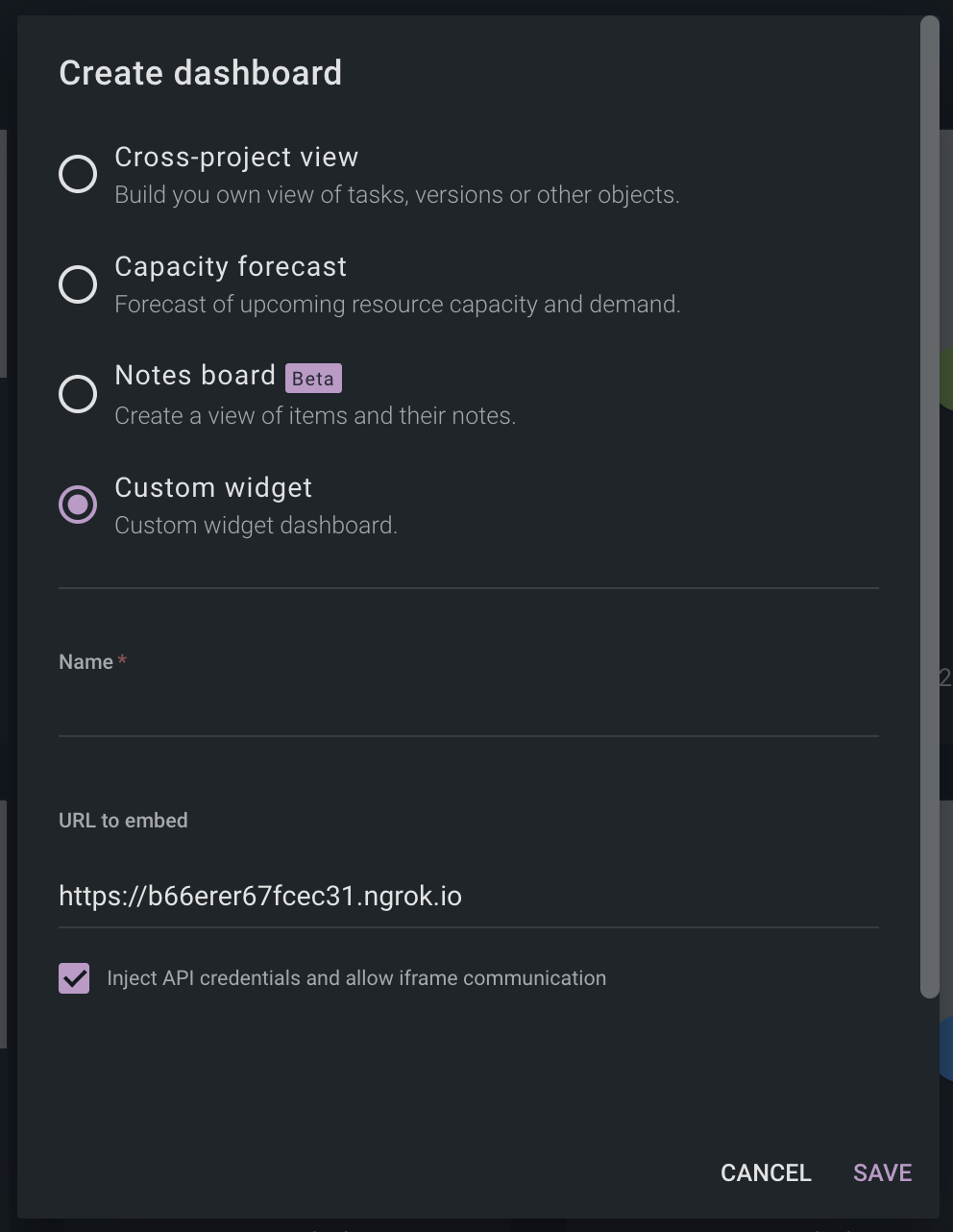Select the Cross-project view radio button

coord(78,174)
